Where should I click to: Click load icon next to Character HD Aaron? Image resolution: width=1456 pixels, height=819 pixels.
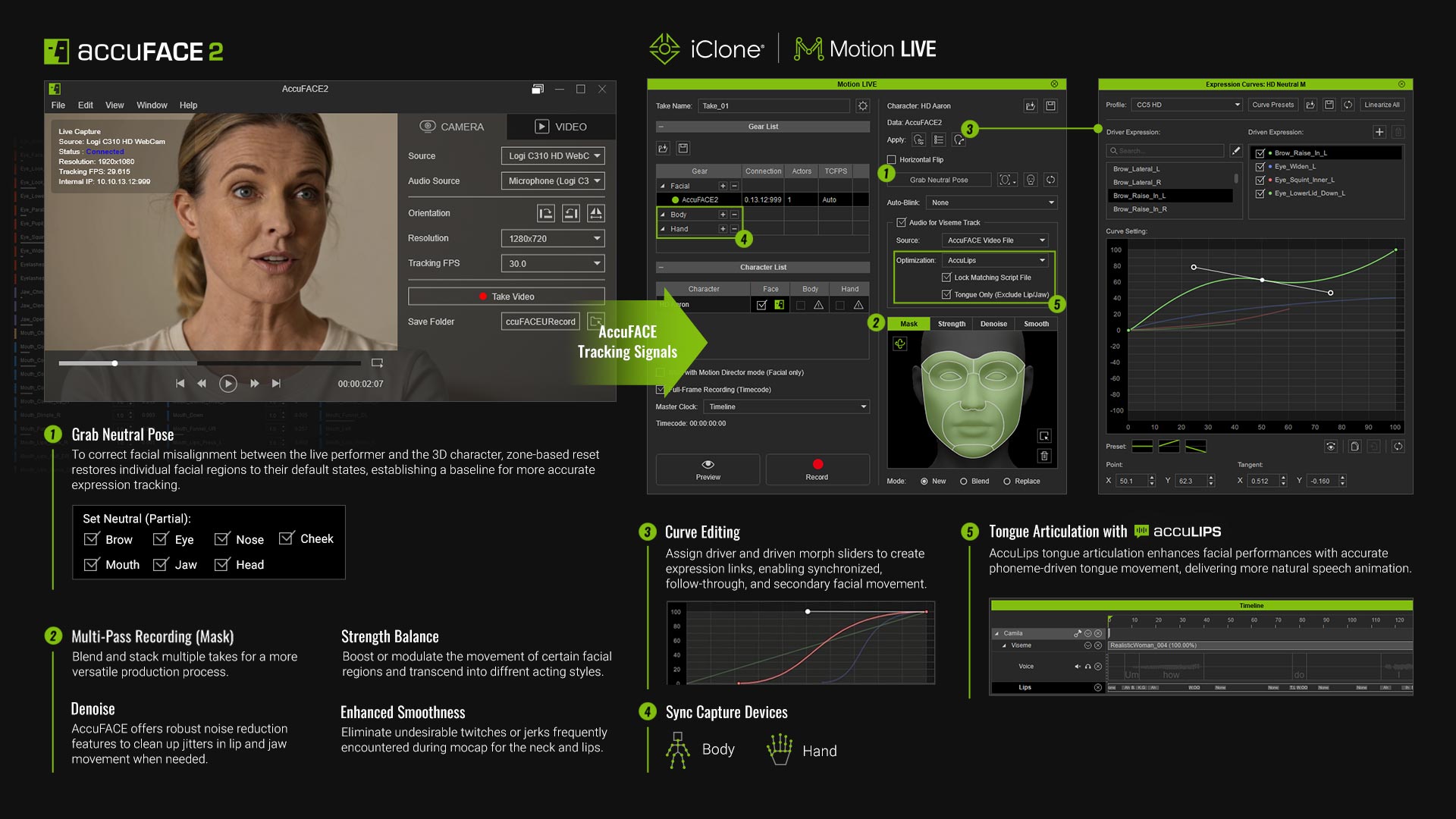pyautogui.click(x=1030, y=106)
